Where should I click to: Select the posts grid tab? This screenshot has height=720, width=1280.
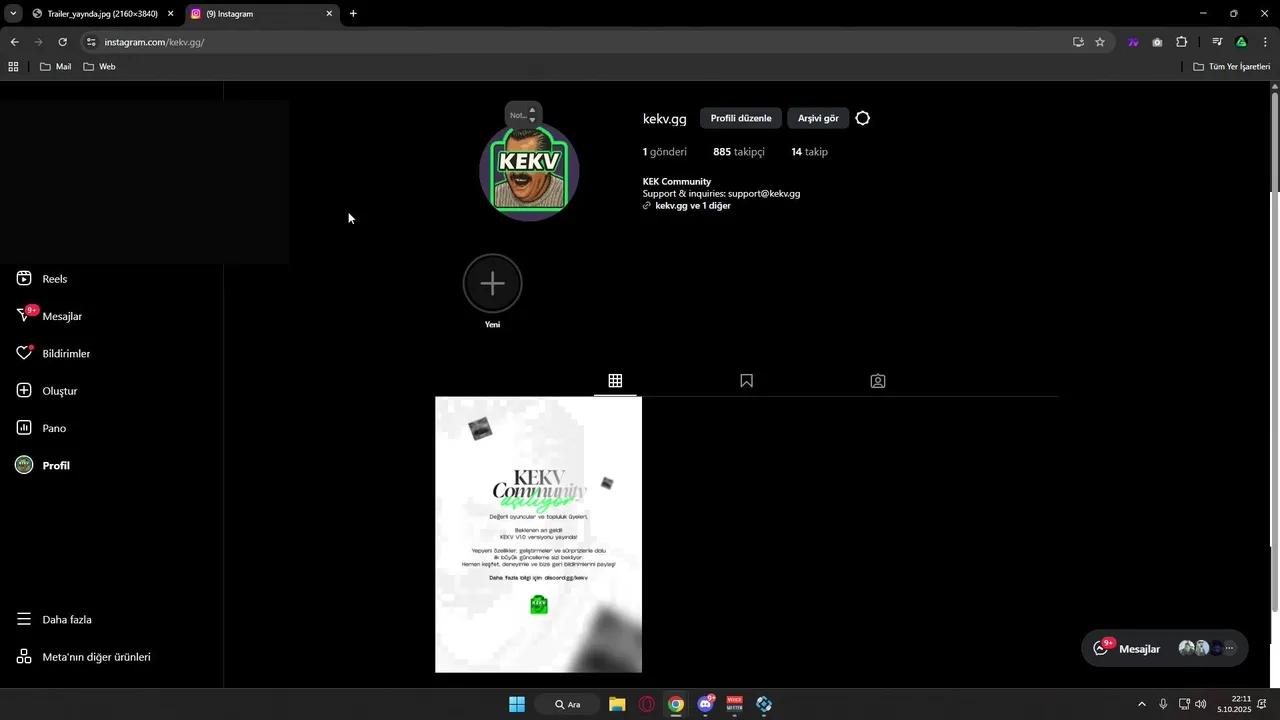tap(615, 381)
